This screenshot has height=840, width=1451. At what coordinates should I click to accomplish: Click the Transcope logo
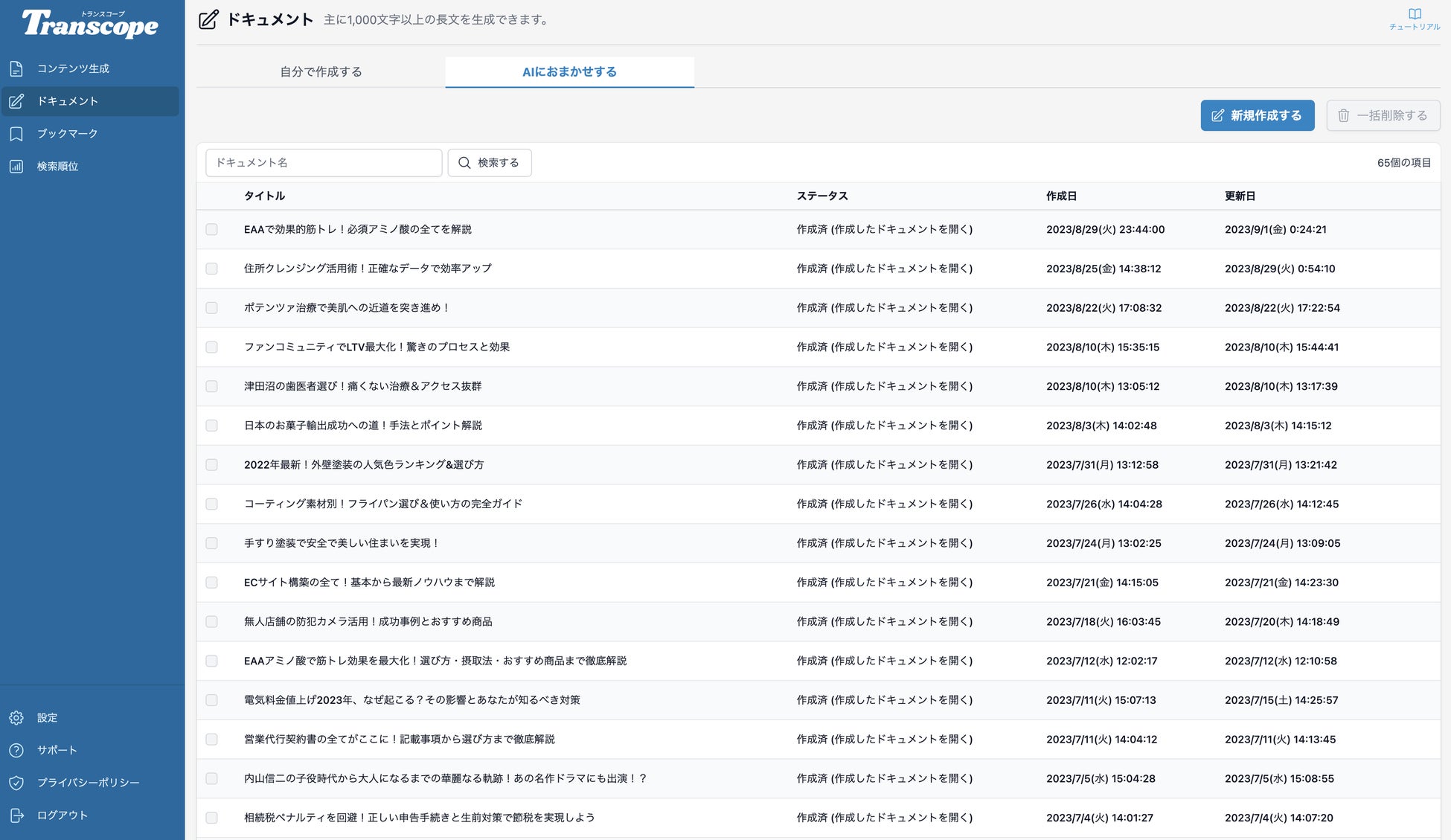[91, 24]
